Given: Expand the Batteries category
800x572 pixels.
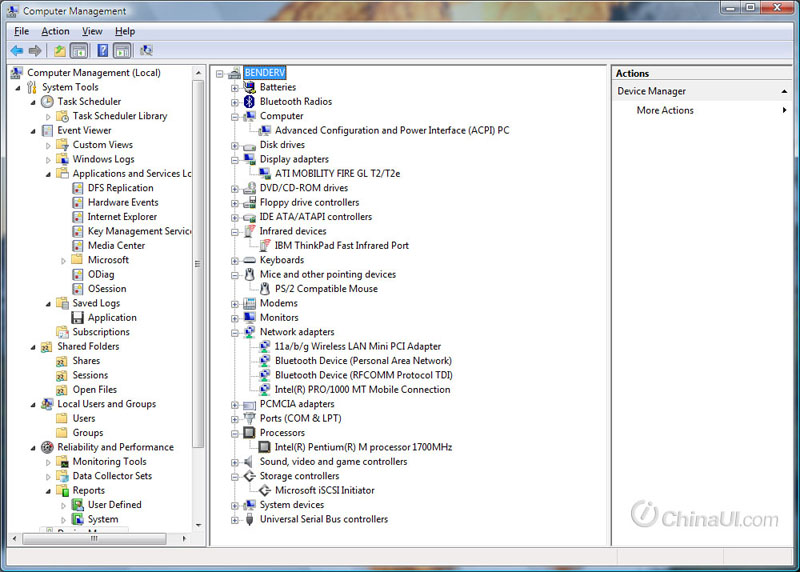Looking at the screenshot, I should [235, 88].
